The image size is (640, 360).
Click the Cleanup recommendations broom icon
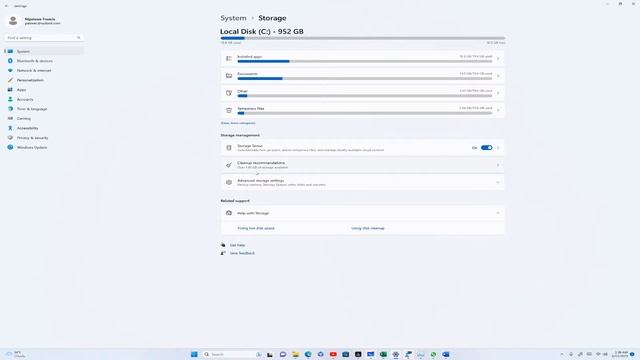pos(229,165)
